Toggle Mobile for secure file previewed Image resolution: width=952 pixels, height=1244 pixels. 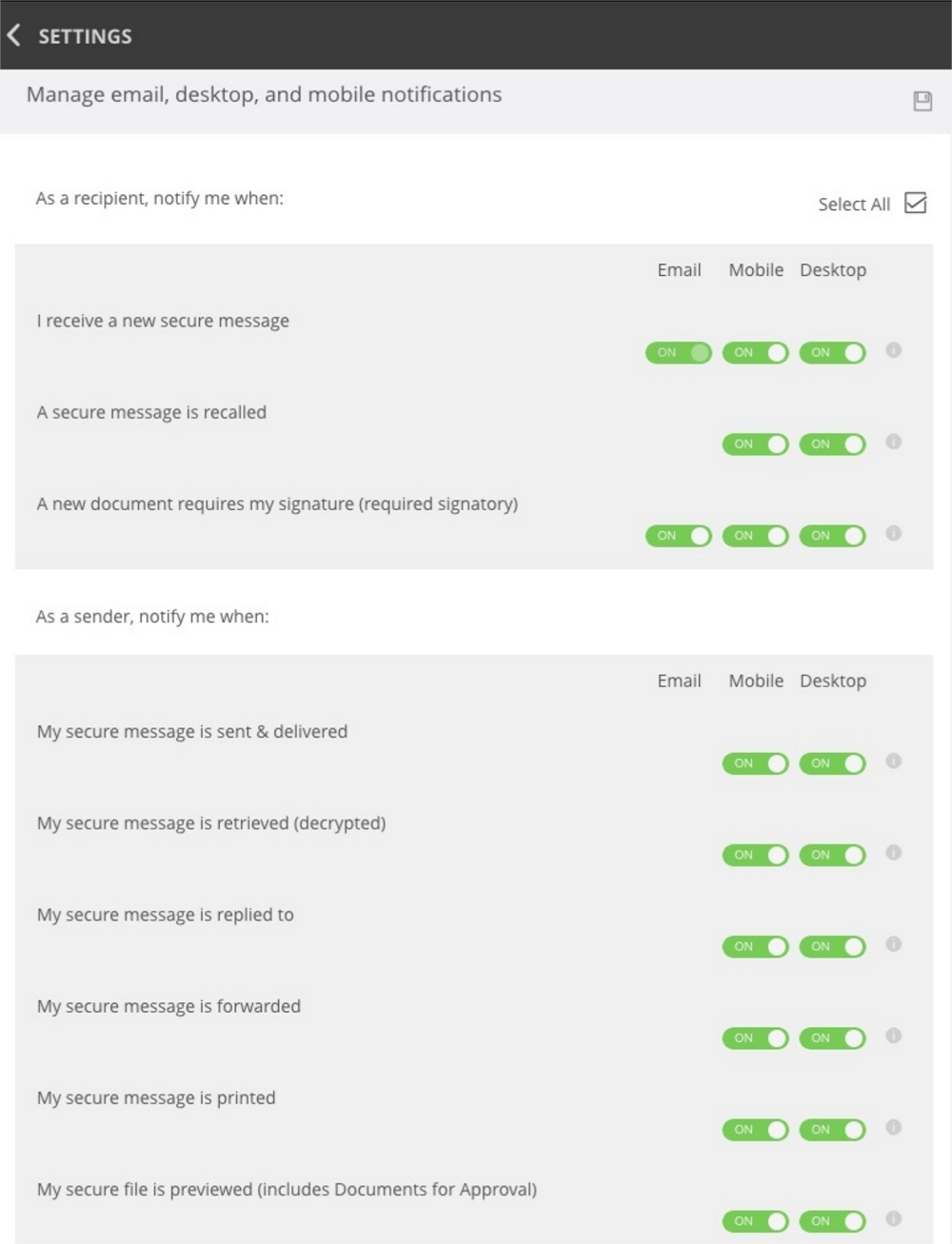756,1221
